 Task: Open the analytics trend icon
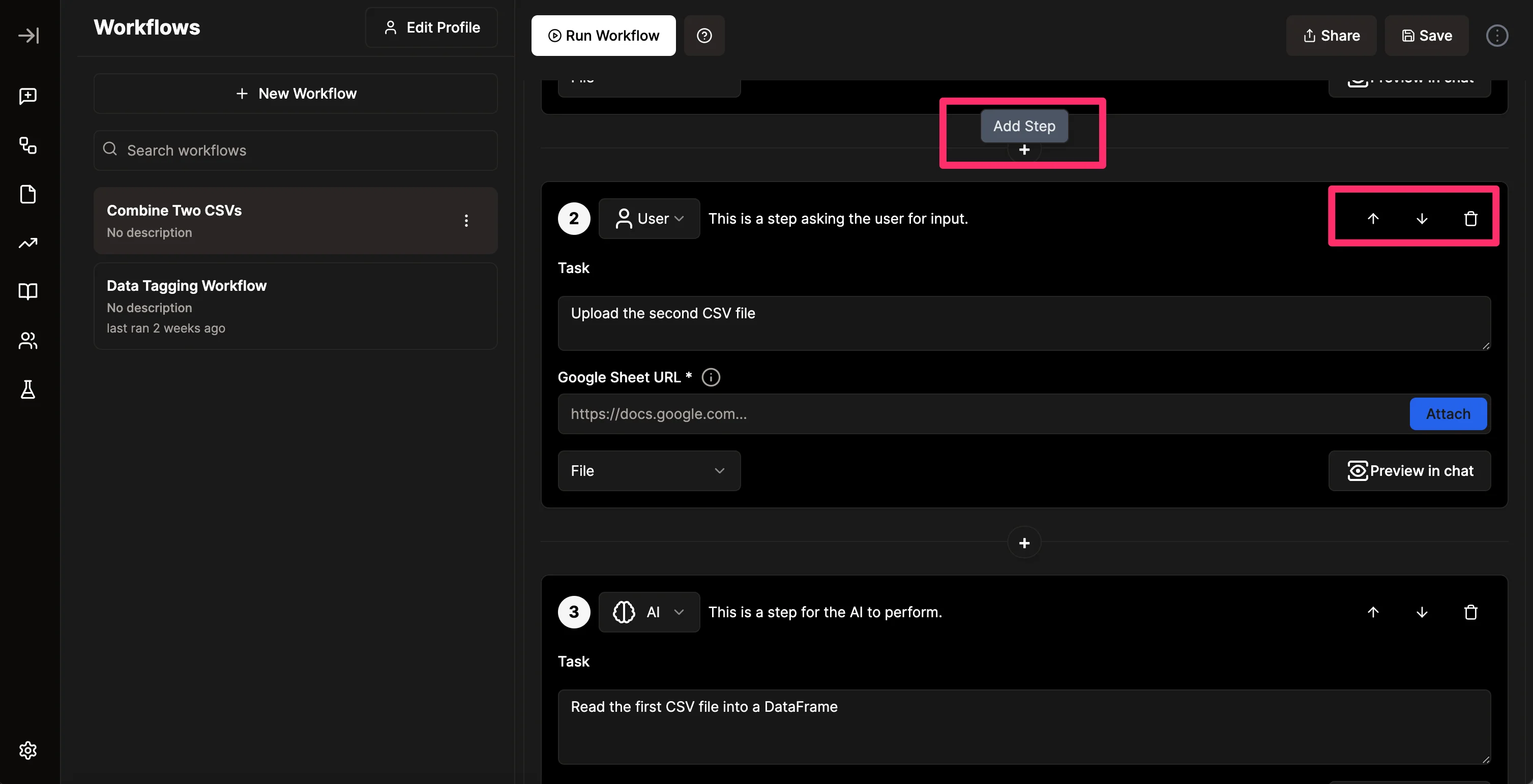28,243
